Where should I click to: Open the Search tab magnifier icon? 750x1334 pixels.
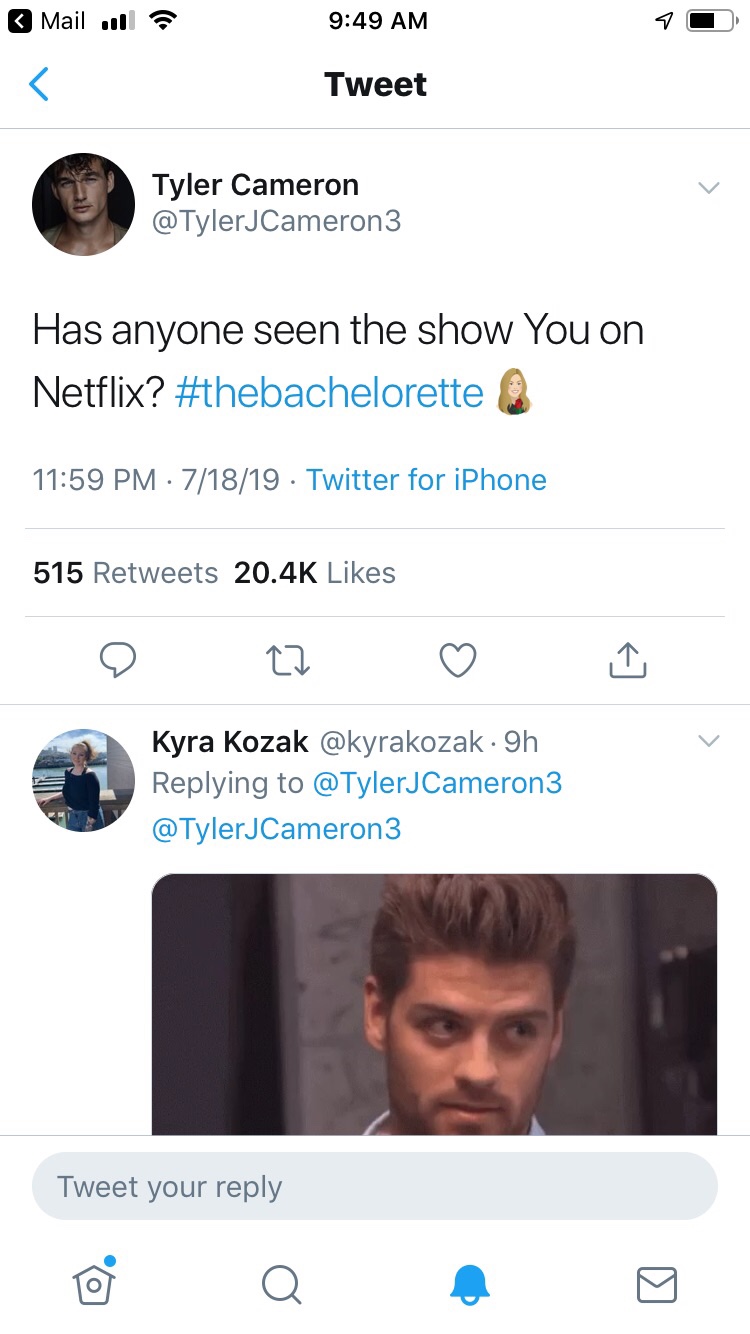point(281,1284)
